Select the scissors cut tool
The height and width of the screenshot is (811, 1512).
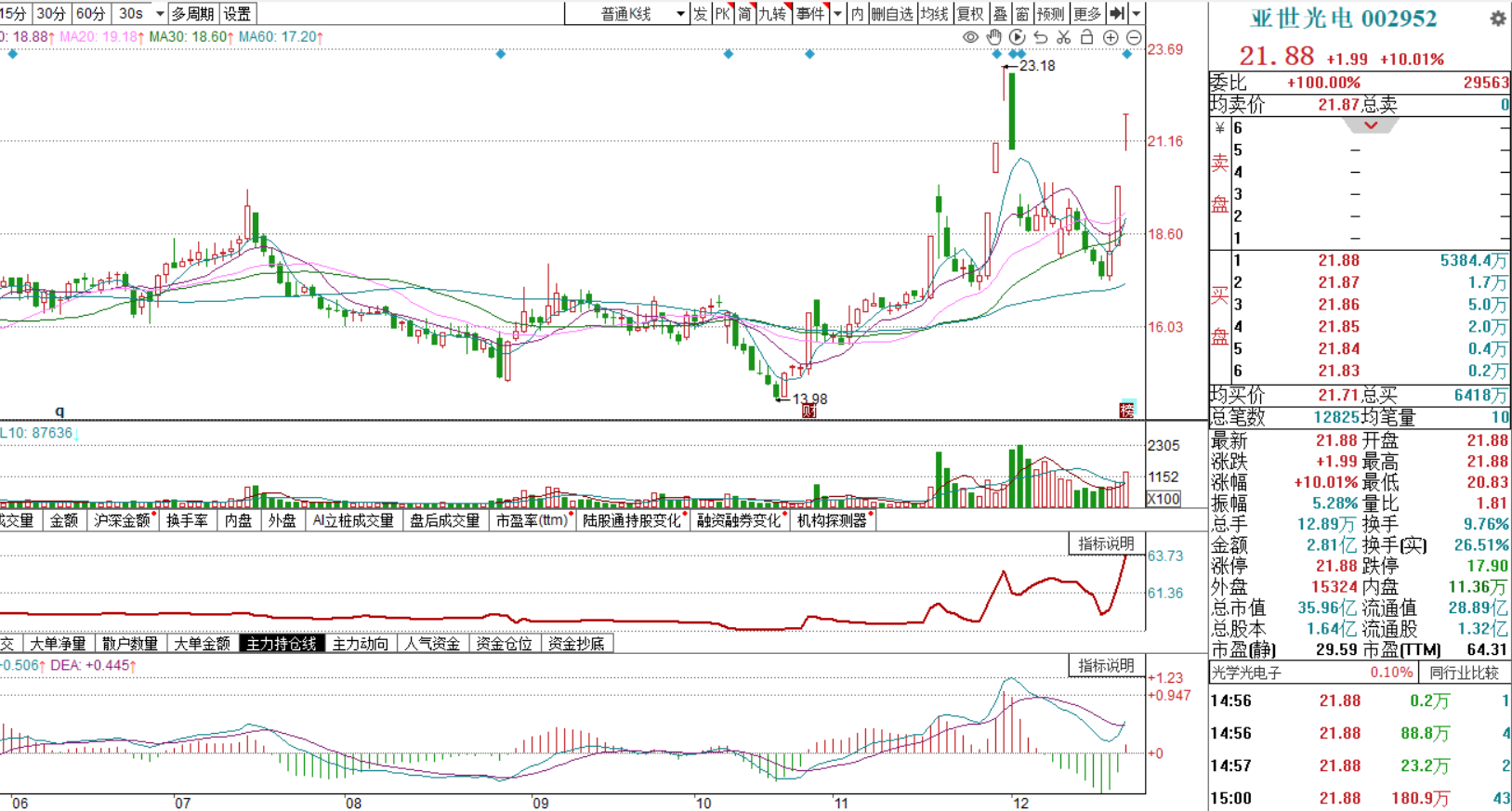1063,37
